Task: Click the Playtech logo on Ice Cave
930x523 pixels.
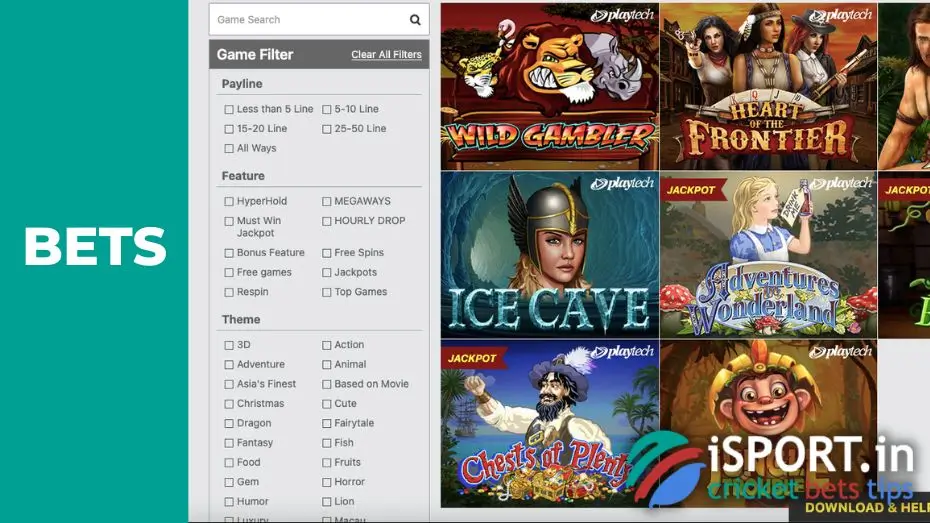Action: [622, 184]
